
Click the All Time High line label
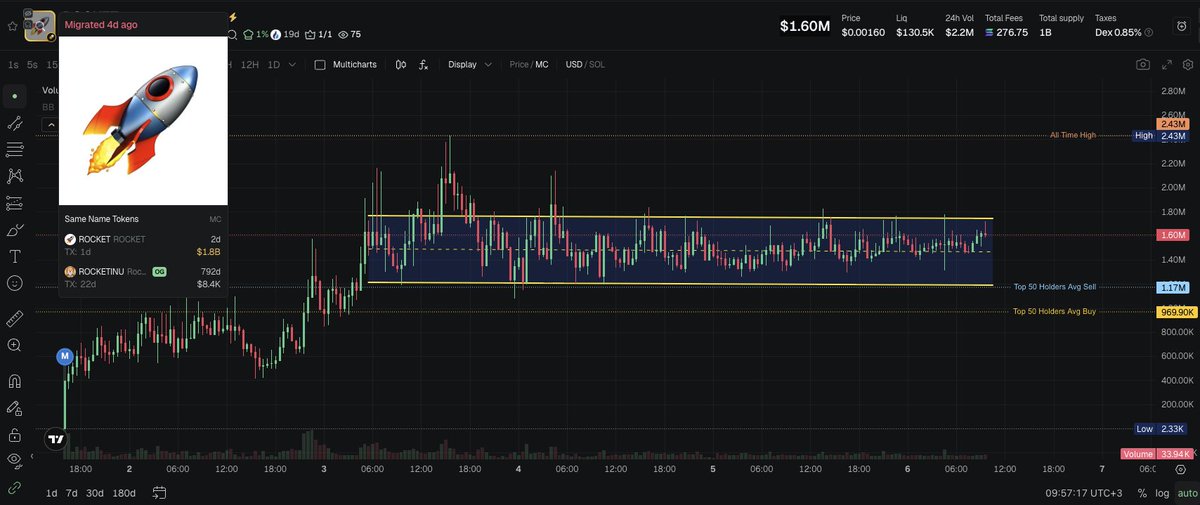click(x=1073, y=135)
